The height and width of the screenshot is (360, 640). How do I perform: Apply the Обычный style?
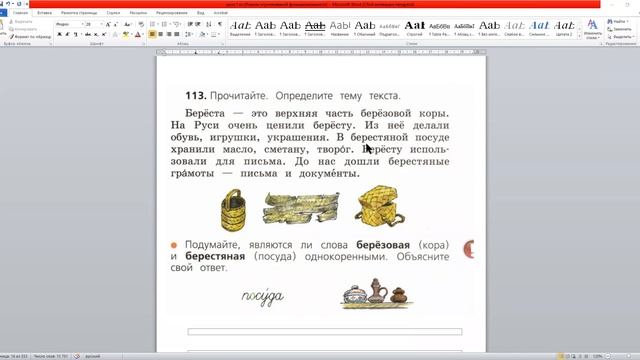[x=364, y=29]
